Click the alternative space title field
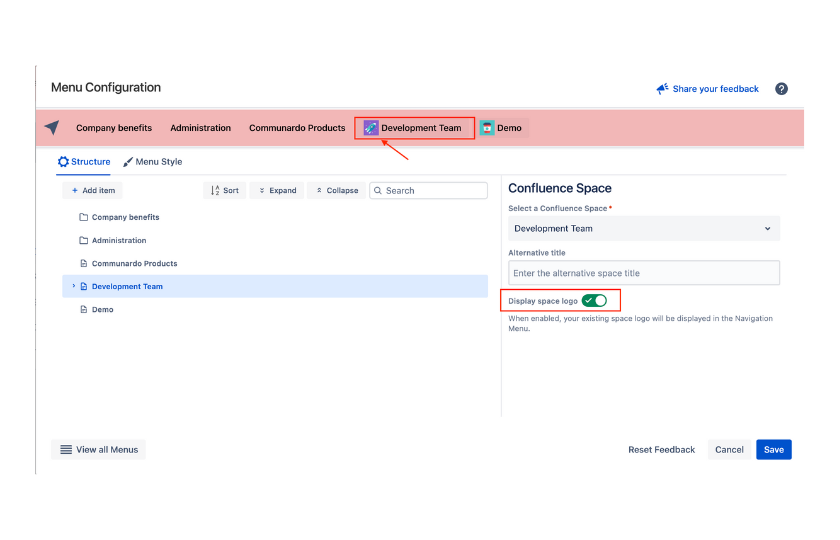Viewport: 840px width, 540px height. tap(643, 273)
